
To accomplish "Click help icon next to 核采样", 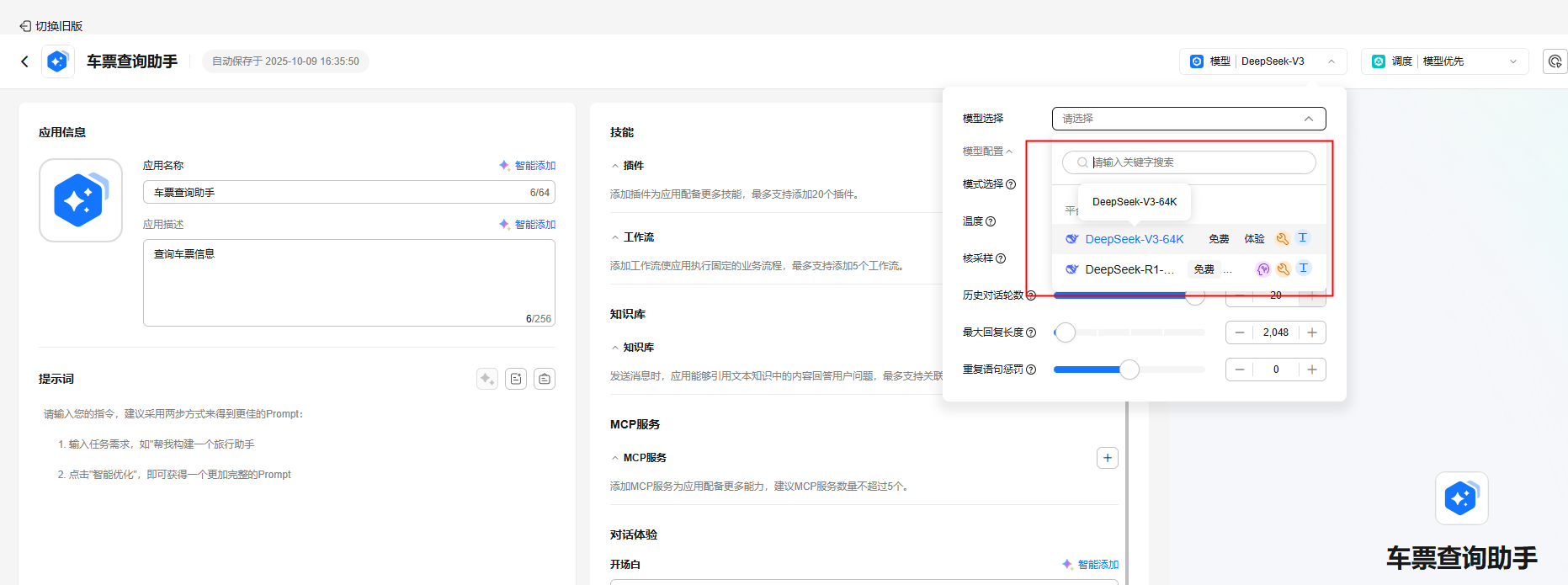I will click(1001, 258).
